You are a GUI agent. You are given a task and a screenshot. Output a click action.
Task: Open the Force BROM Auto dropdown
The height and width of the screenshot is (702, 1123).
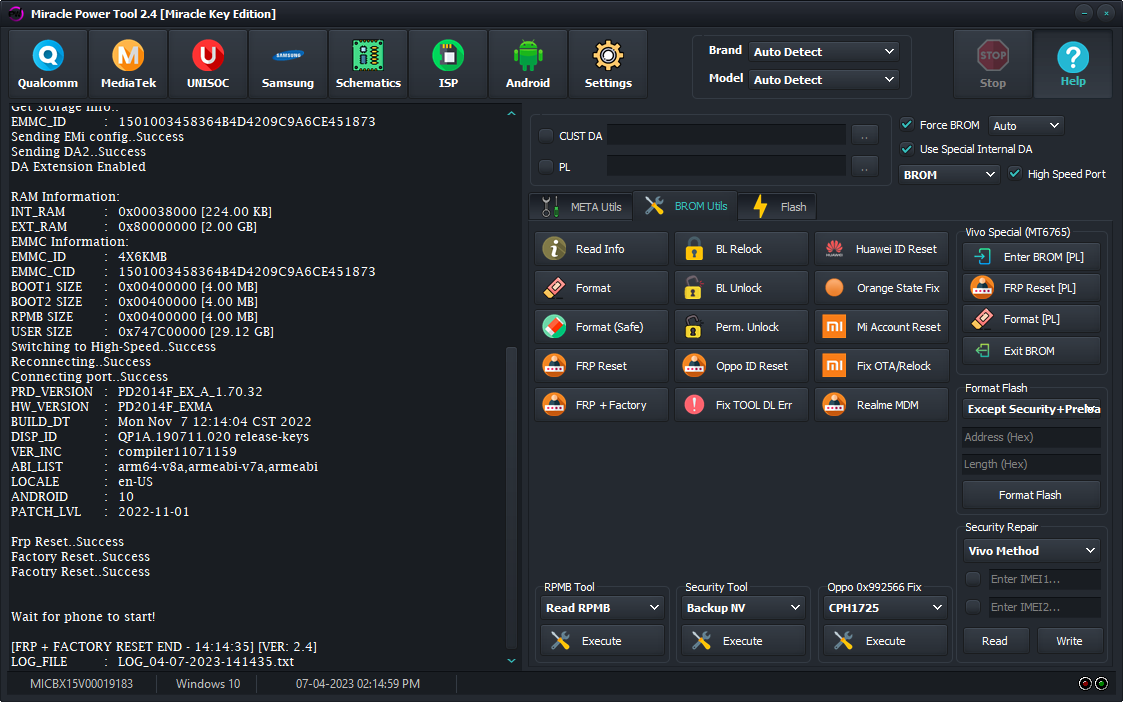click(x=1026, y=125)
